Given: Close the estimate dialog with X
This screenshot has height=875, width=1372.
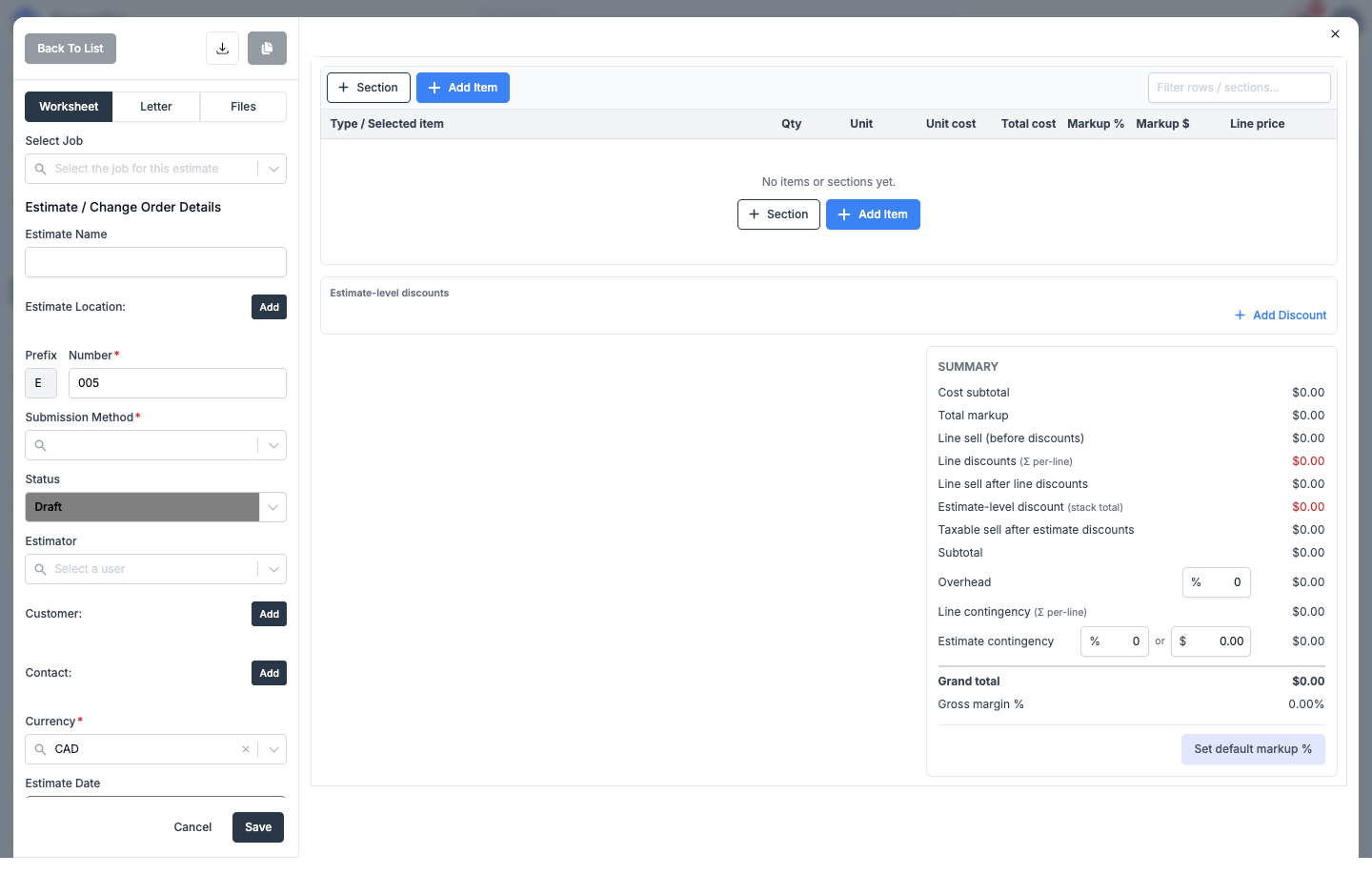Looking at the screenshot, I should pyautogui.click(x=1335, y=34).
